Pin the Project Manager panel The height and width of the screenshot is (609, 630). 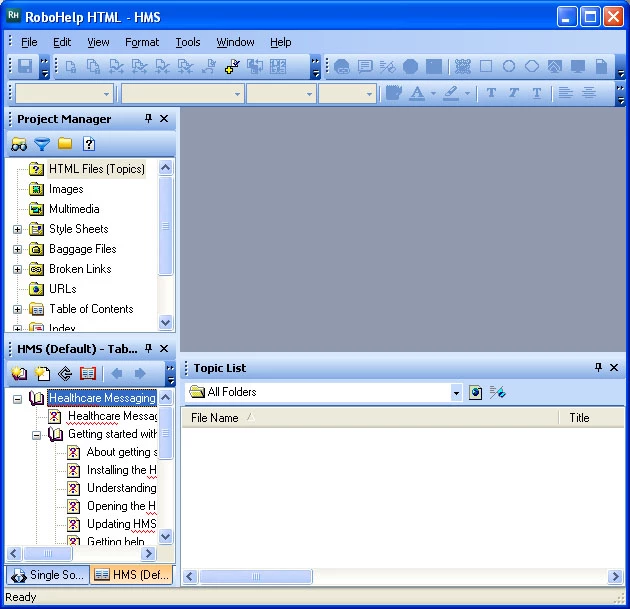148,119
